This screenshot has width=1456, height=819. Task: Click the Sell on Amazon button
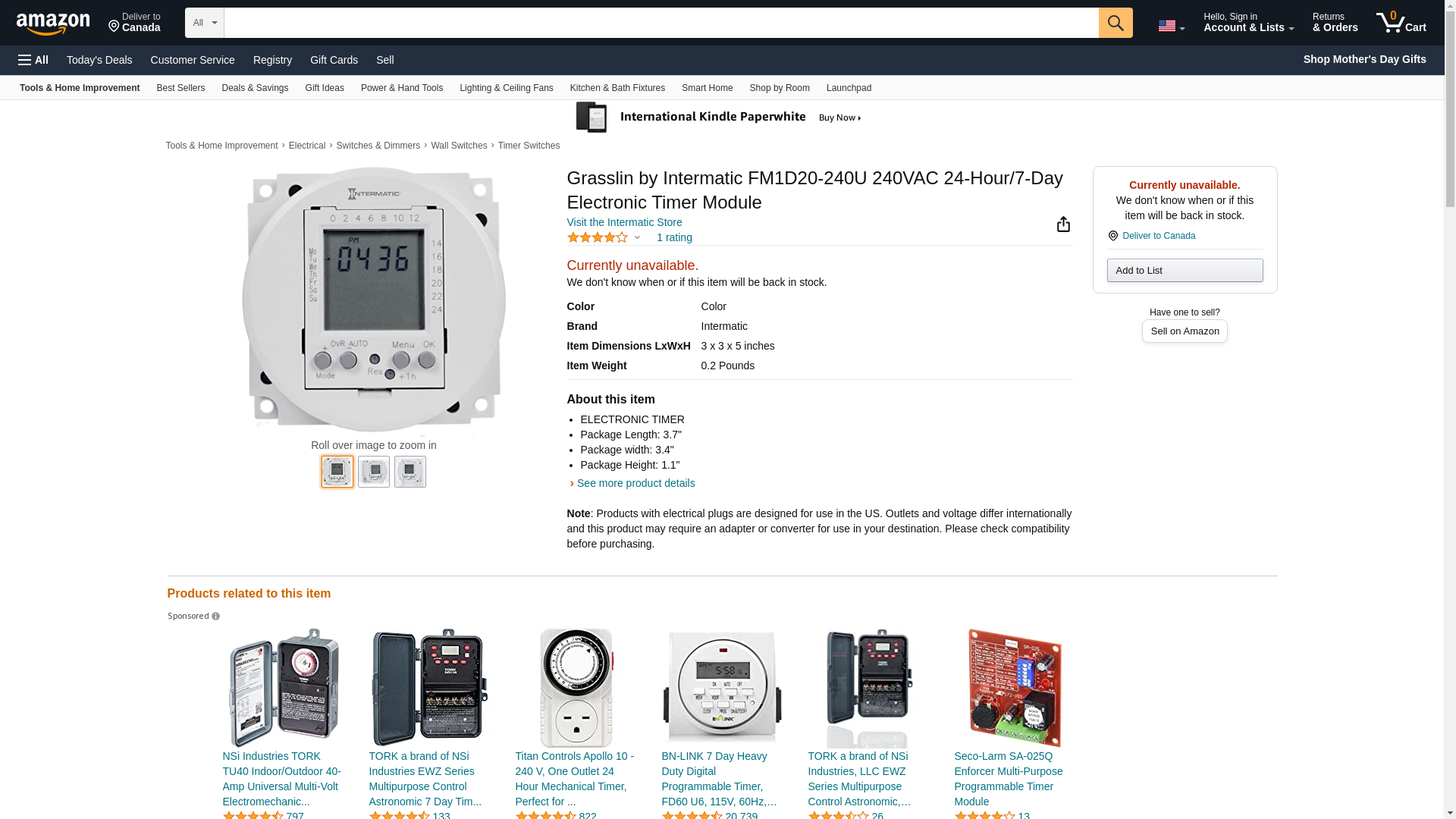[1185, 331]
